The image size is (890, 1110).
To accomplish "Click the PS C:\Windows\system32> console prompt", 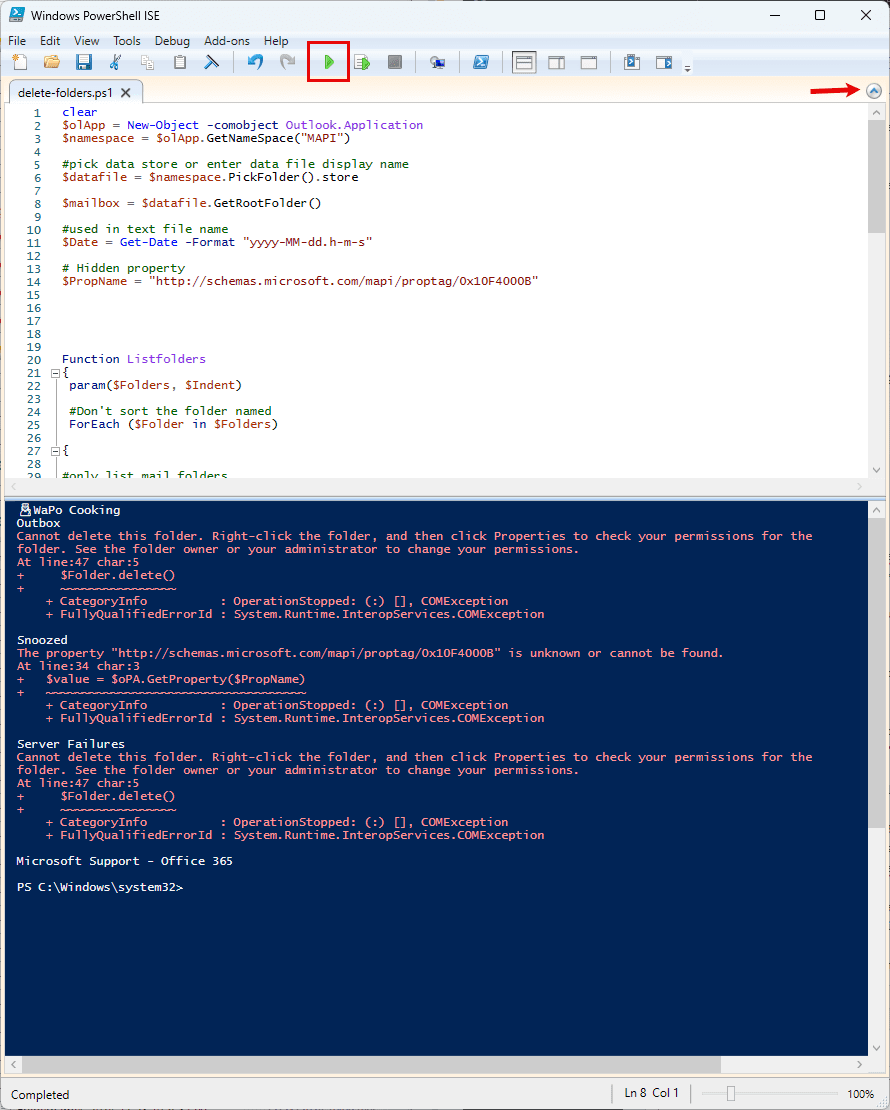I will point(100,887).
